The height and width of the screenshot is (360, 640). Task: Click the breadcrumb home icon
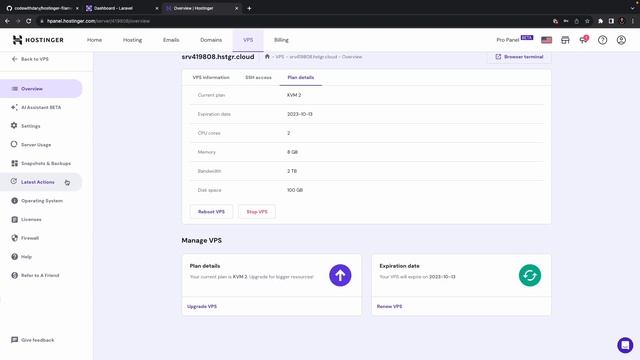[267, 57]
